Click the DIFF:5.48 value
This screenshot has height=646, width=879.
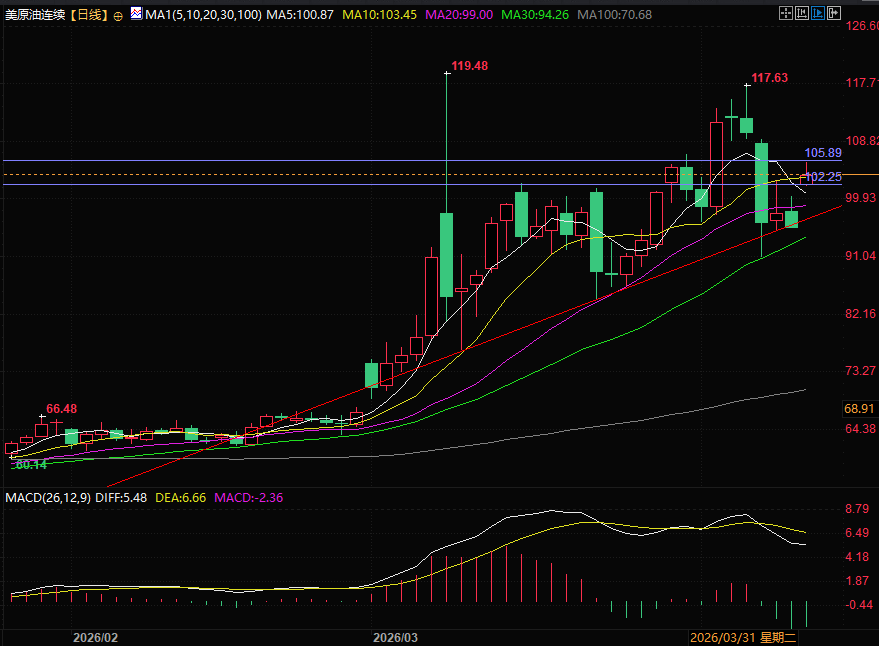pyautogui.click(x=121, y=498)
